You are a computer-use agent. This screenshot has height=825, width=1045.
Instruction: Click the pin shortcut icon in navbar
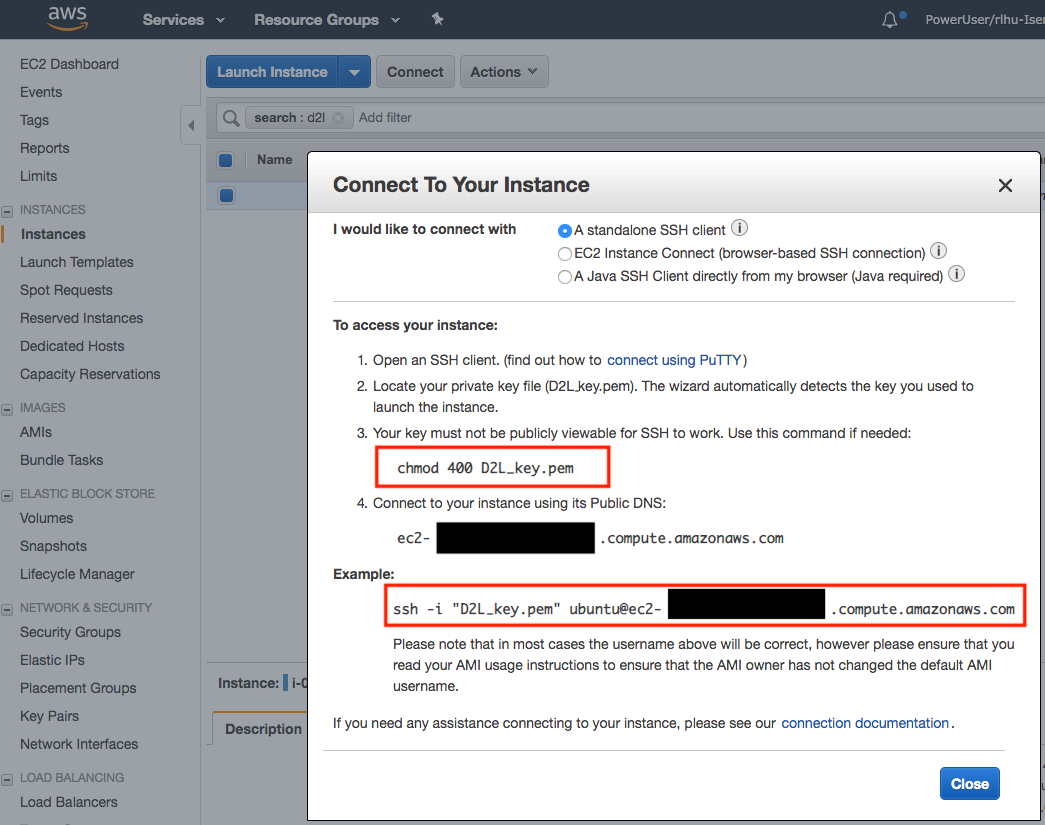(x=437, y=19)
